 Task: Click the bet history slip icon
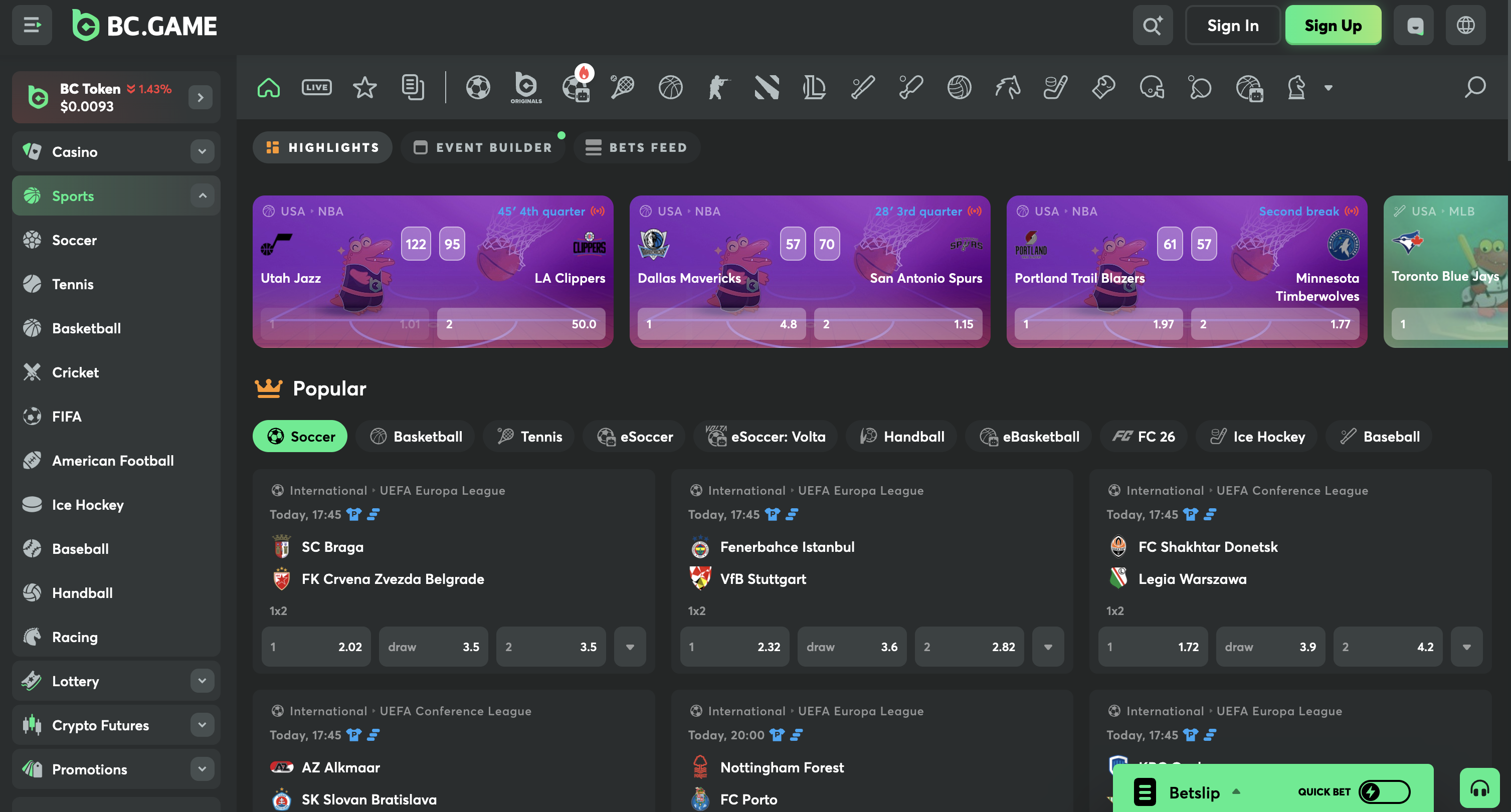[413, 87]
